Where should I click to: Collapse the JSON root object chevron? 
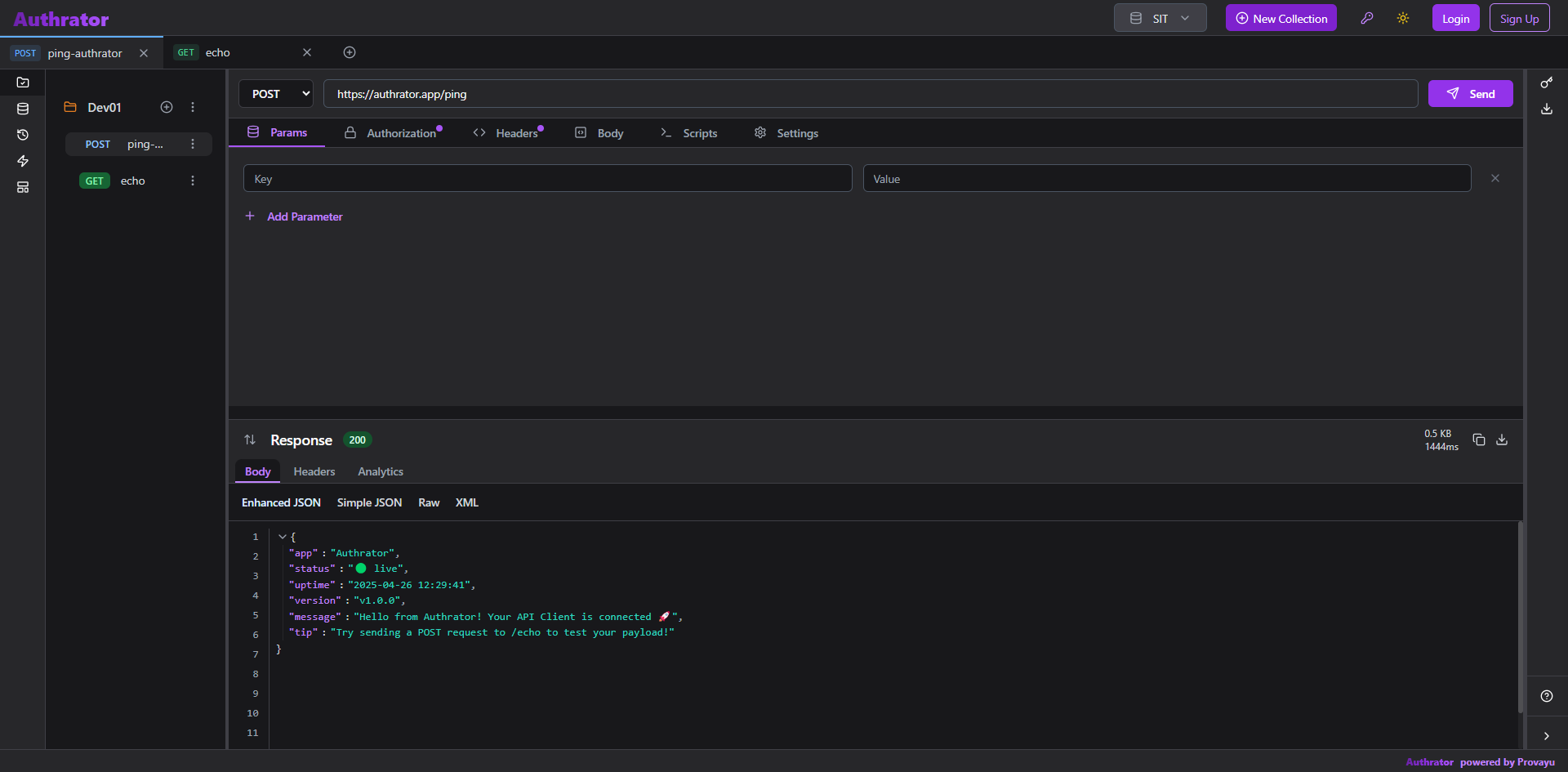click(x=283, y=537)
